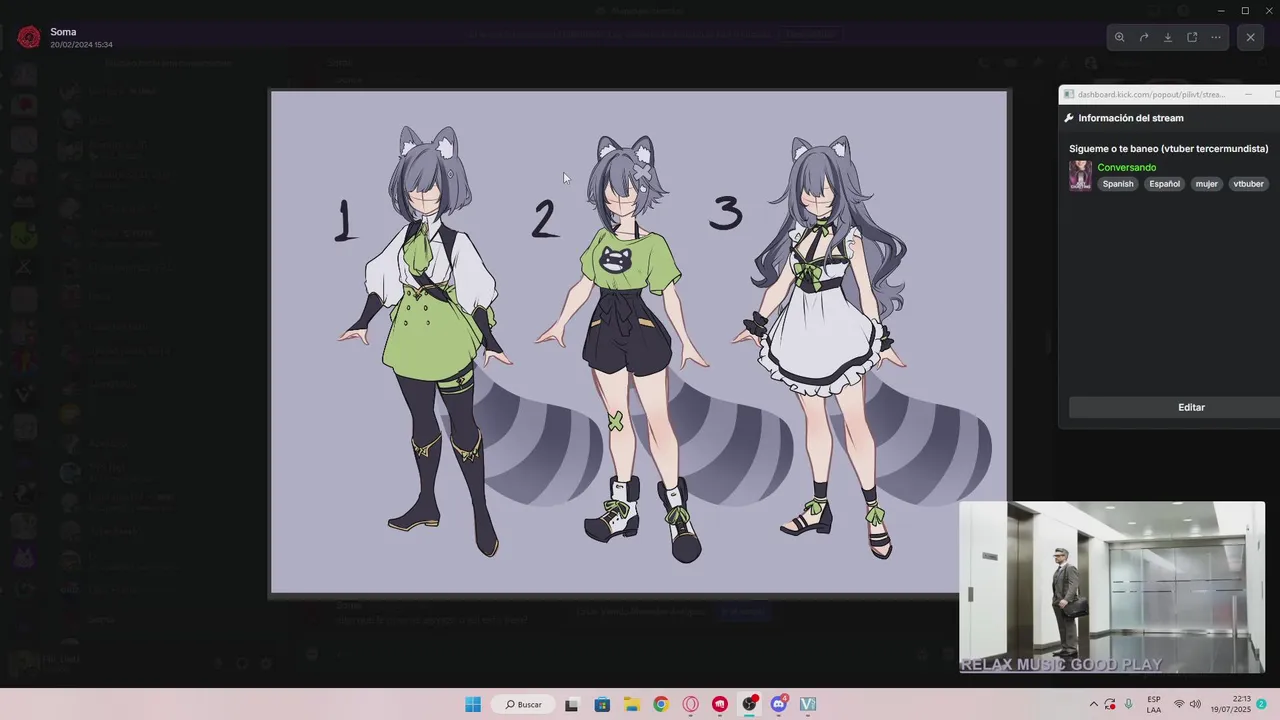The image size is (1280, 720).
Task: Open the notification center badge
Action: (1262, 704)
